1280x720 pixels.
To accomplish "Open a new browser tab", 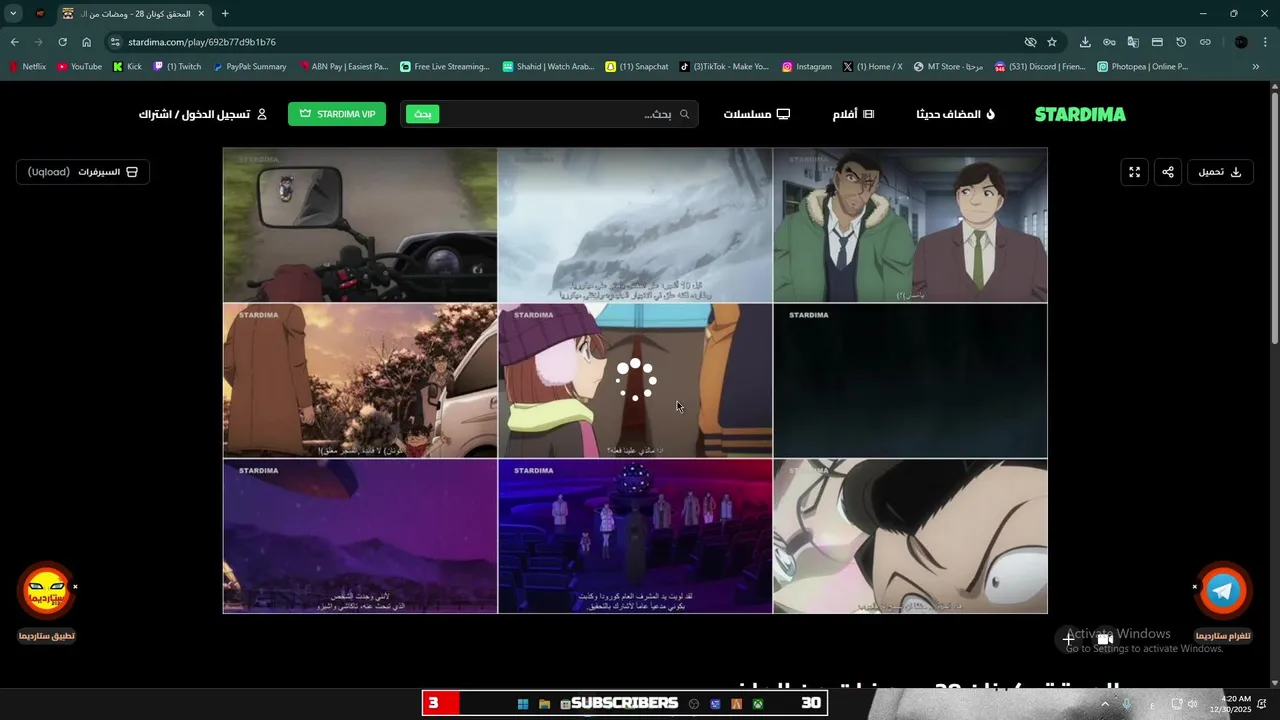I will (225, 14).
